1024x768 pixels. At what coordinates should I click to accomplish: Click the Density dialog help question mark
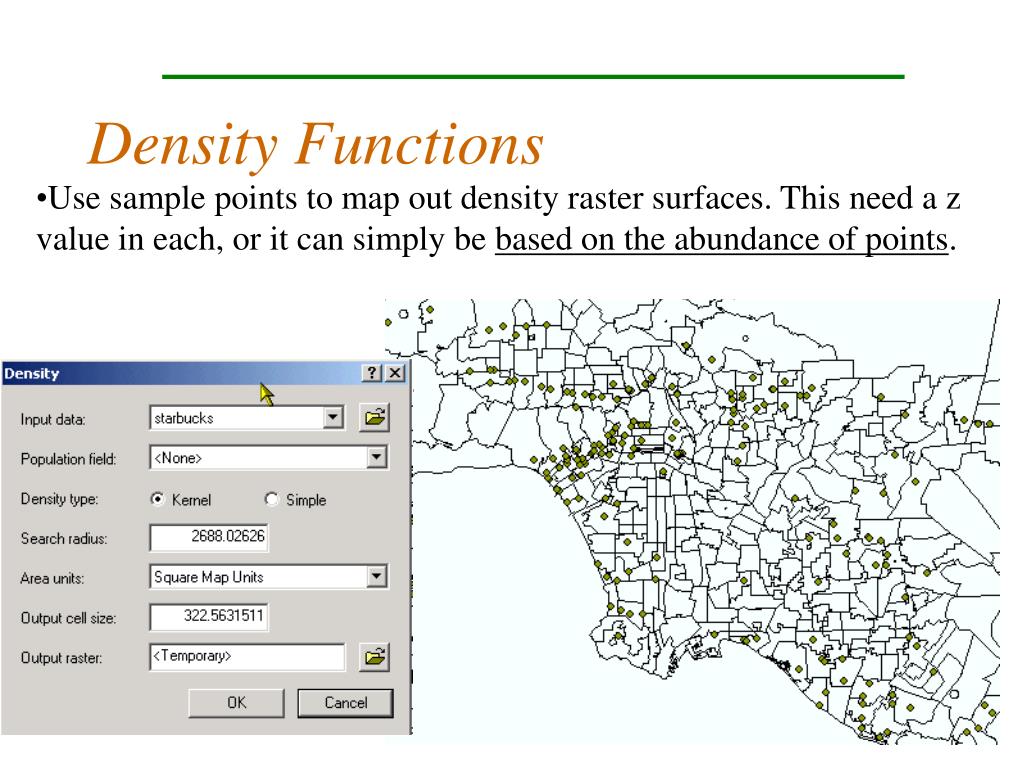pos(372,373)
